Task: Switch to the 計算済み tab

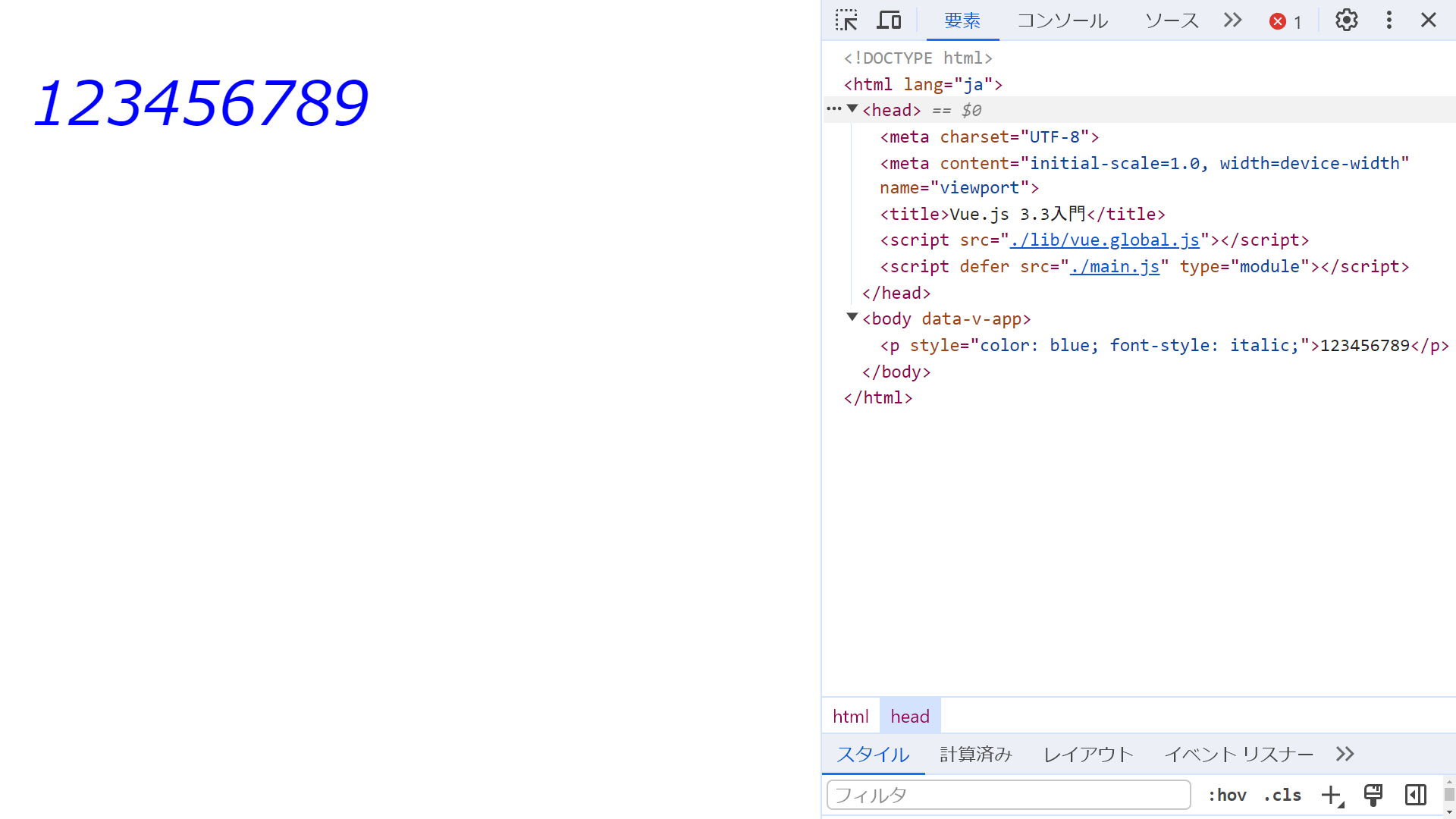Action: click(x=975, y=754)
